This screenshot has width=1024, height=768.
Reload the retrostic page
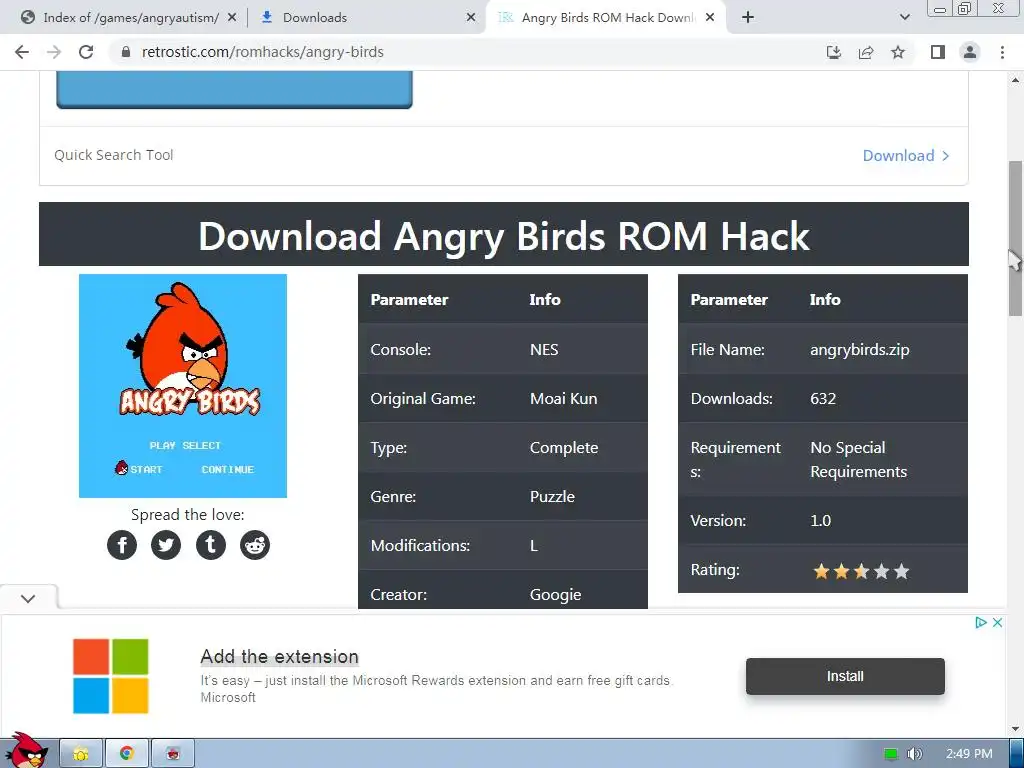pos(86,52)
